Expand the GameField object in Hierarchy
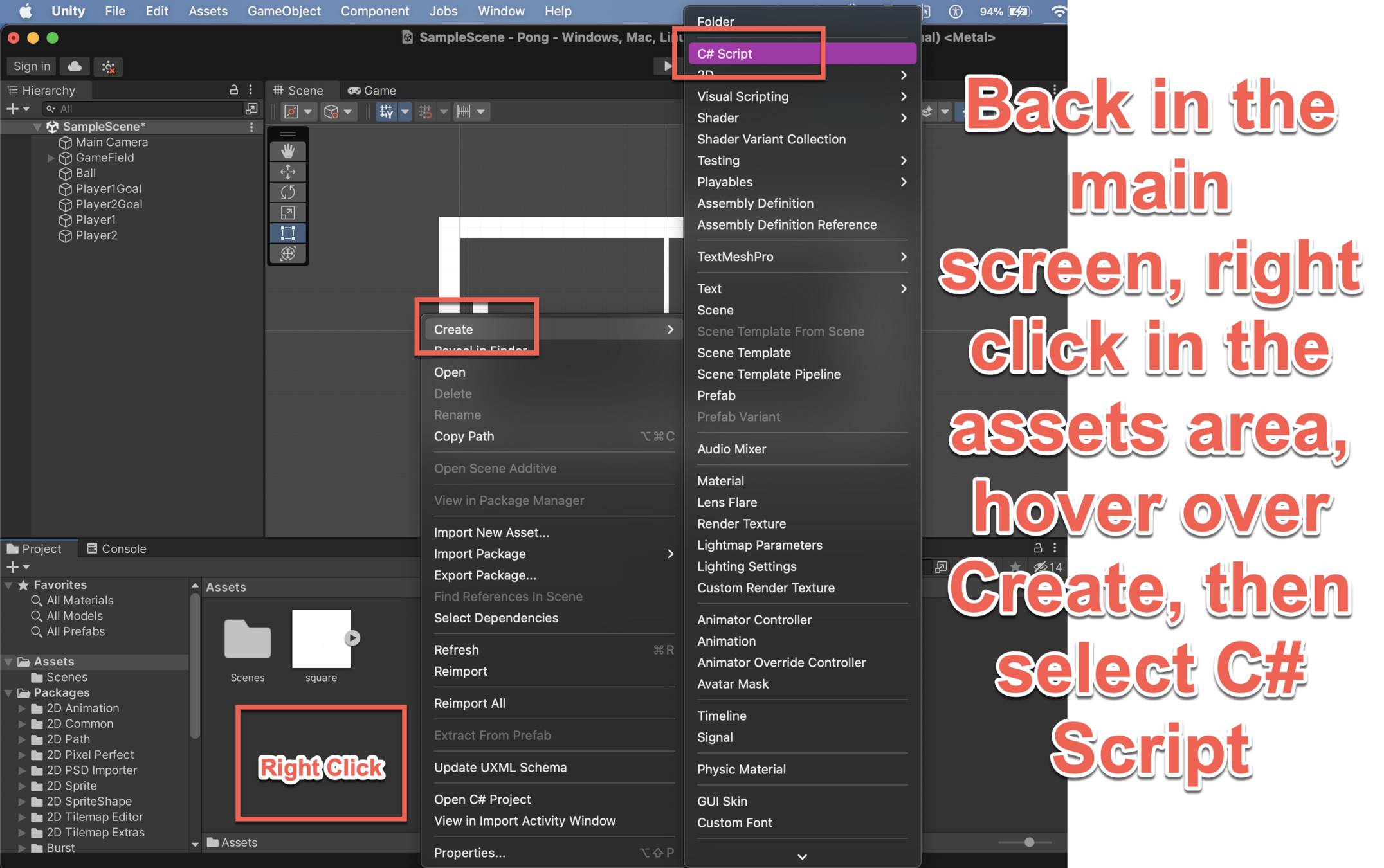 (x=51, y=158)
